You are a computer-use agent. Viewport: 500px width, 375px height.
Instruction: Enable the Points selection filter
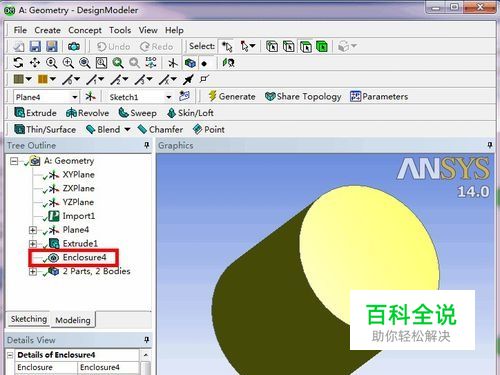[x=272, y=46]
